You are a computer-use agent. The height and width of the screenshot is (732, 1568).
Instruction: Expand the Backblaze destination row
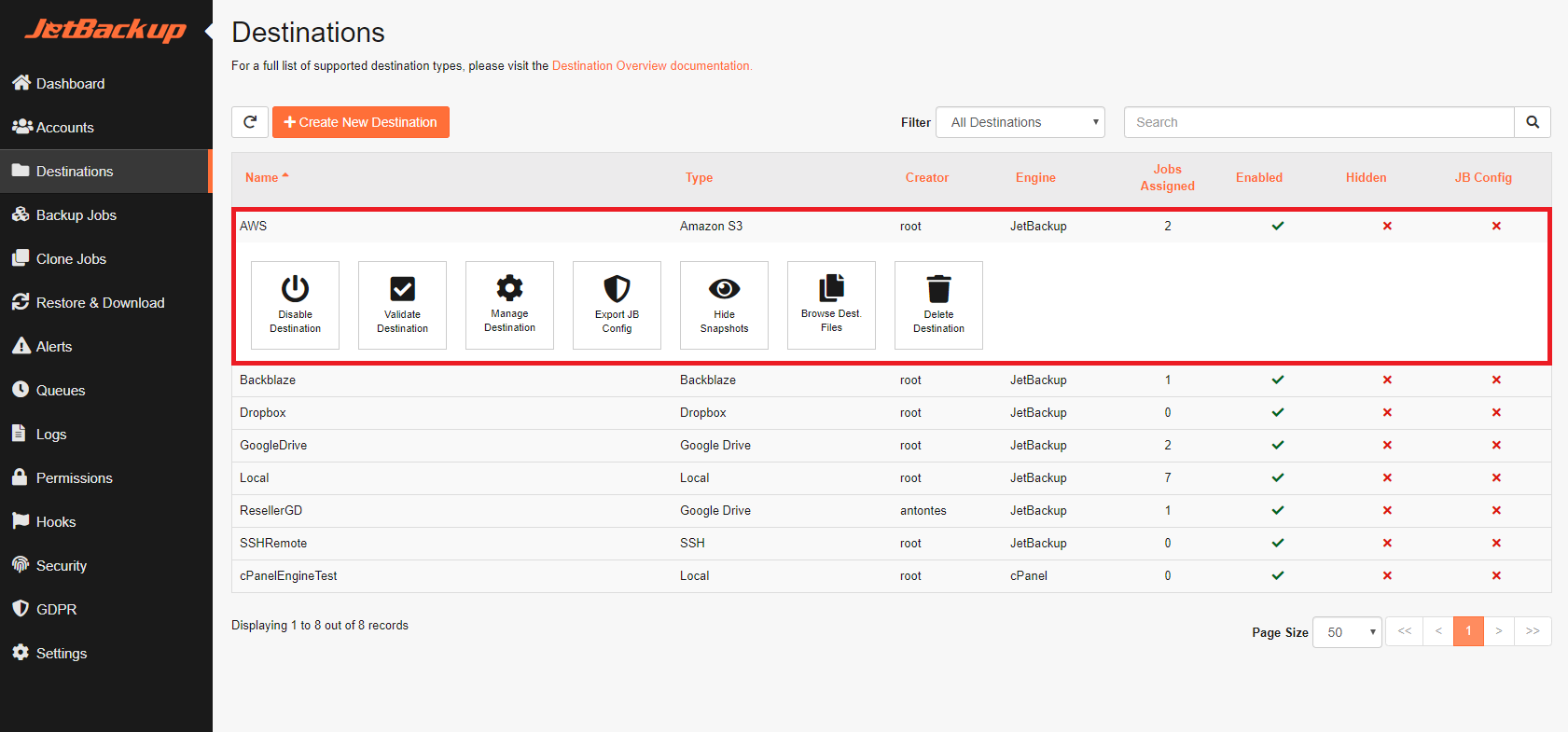click(892, 380)
